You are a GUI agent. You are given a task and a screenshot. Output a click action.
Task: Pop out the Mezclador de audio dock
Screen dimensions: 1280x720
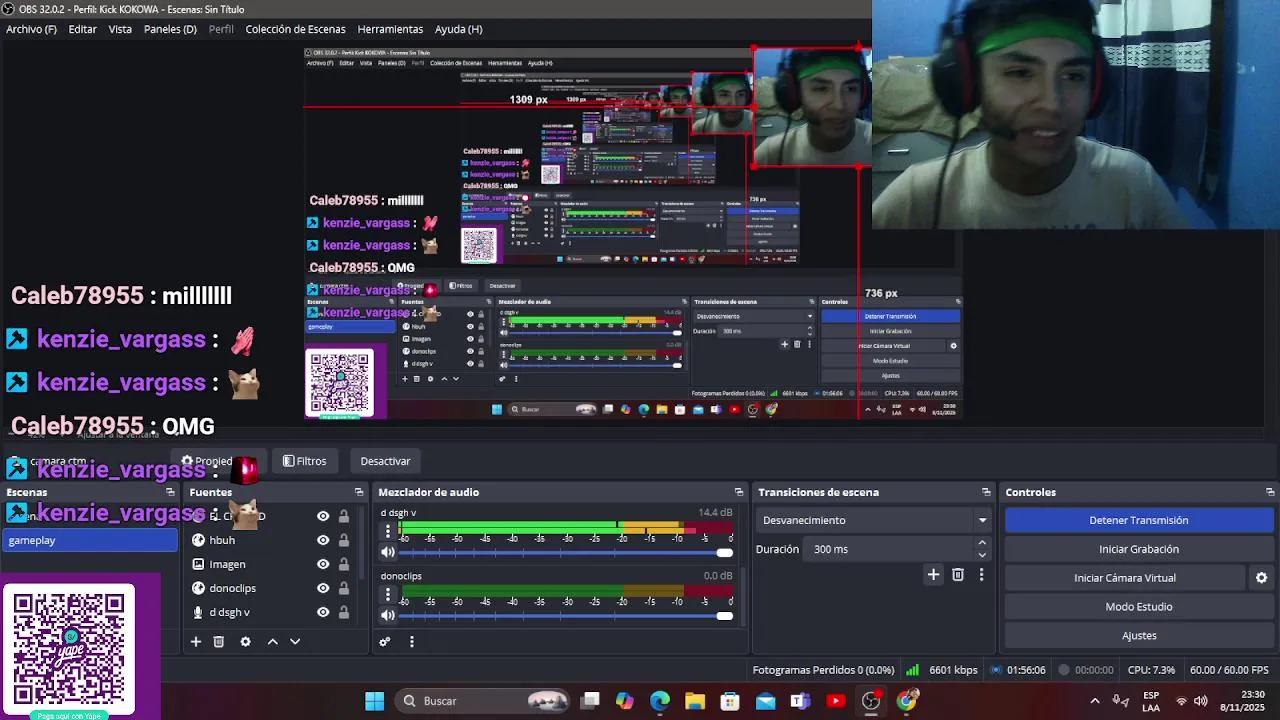pyautogui.click(x=739, y=492)
